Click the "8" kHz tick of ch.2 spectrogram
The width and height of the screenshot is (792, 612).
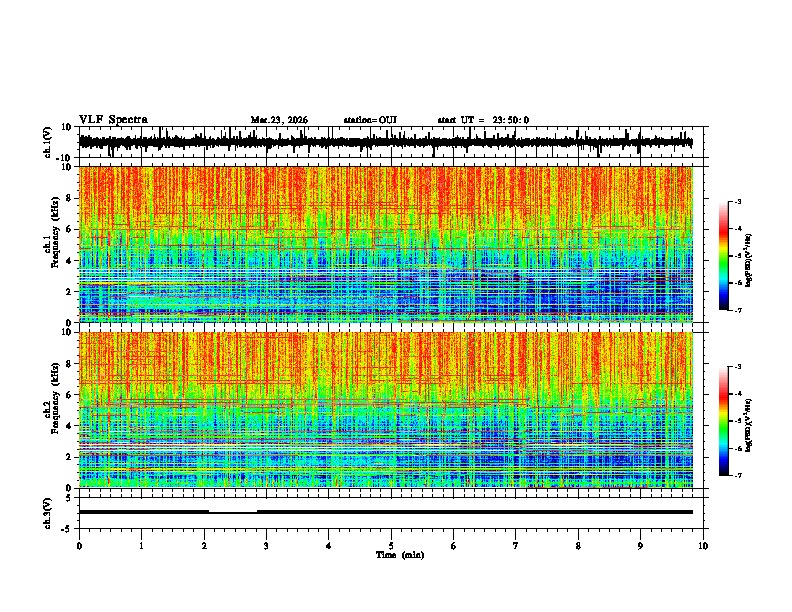click(70, 364)
